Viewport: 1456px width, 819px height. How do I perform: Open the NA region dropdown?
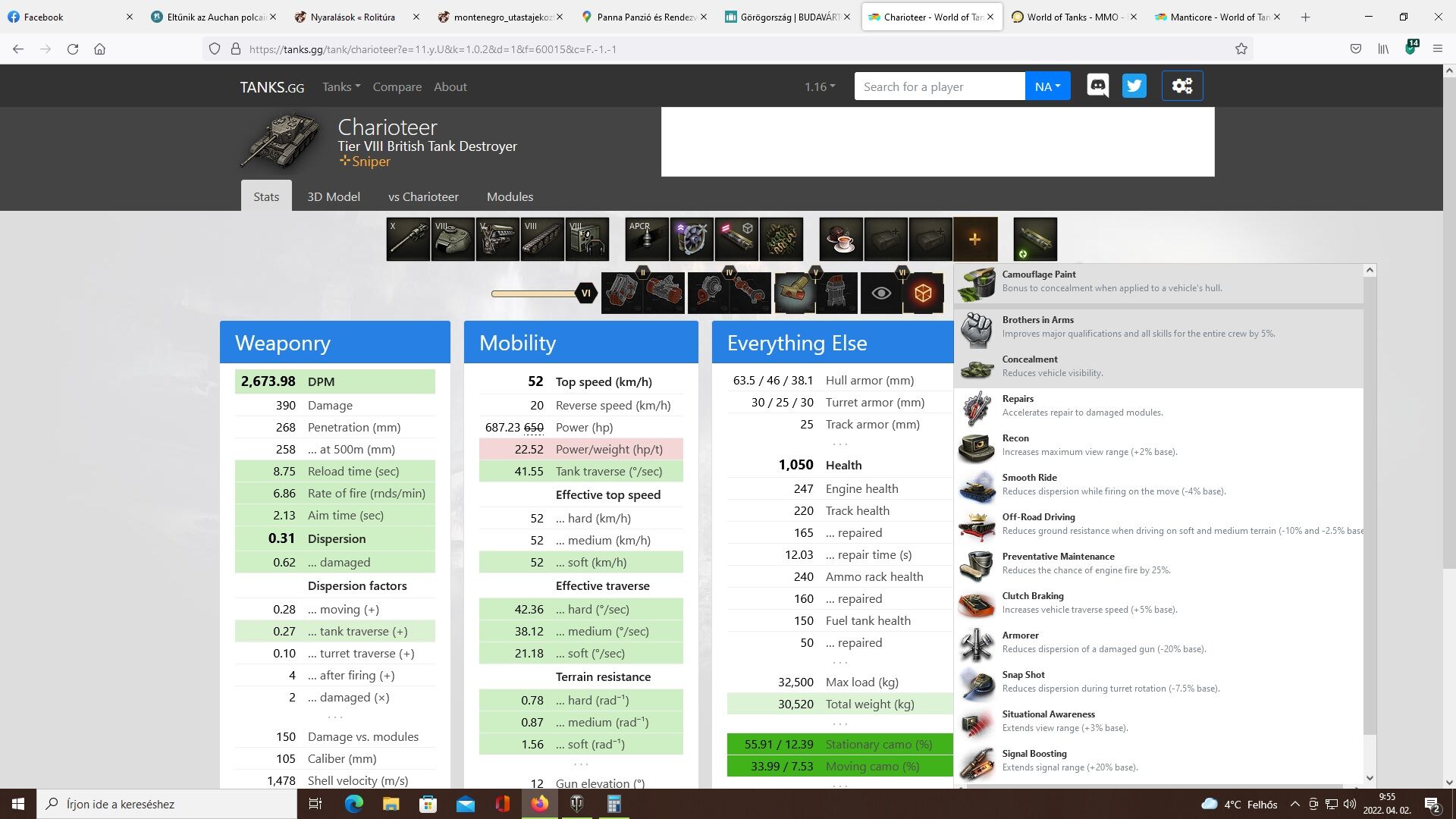point(1047,86)
